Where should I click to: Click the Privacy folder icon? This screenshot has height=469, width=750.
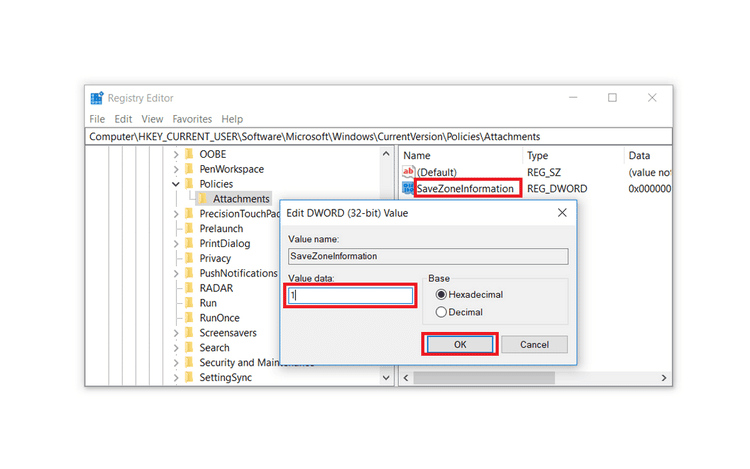tap(190, 258)
